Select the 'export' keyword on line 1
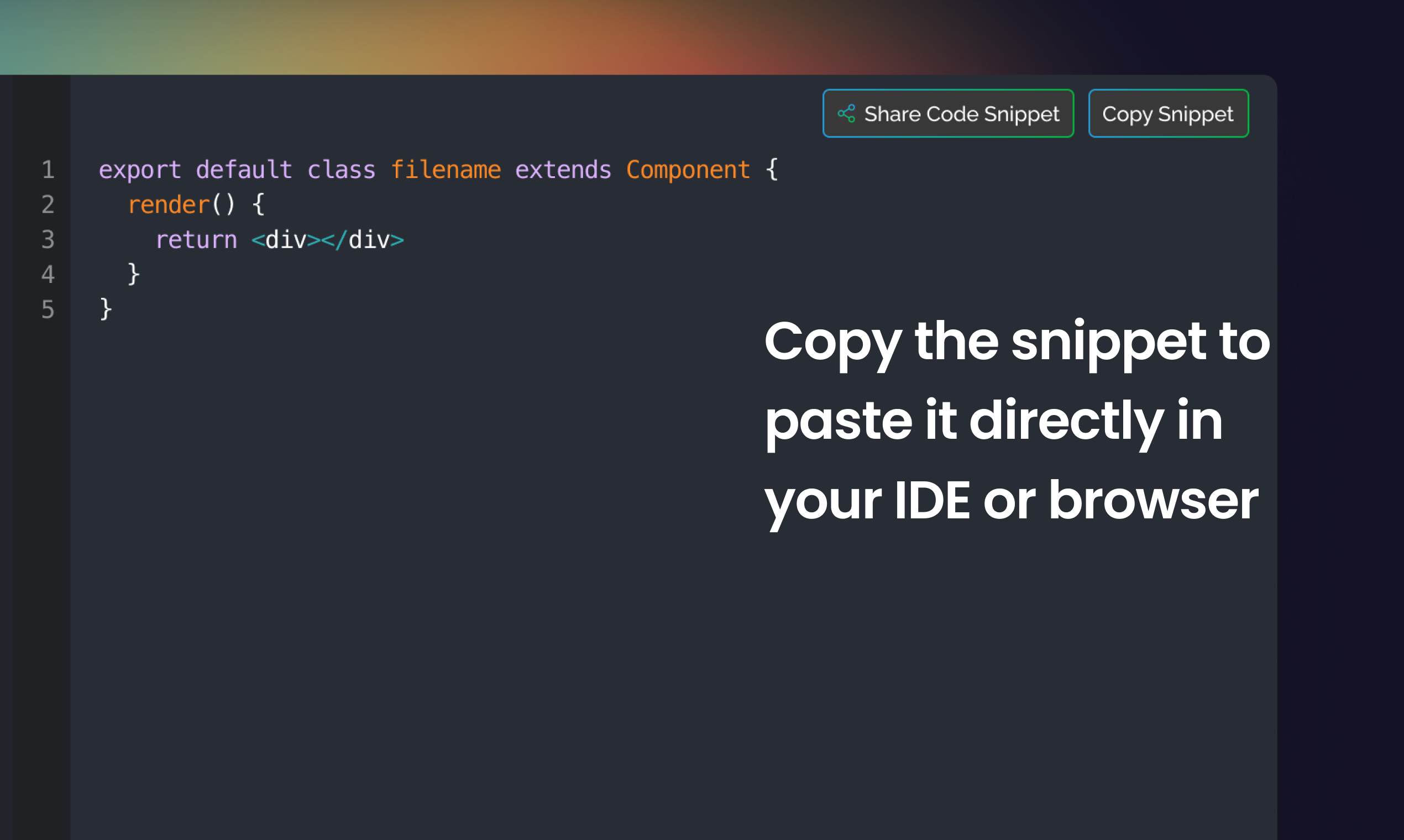The height and width of the screenshot is (840, 1404). pos(139,169)
